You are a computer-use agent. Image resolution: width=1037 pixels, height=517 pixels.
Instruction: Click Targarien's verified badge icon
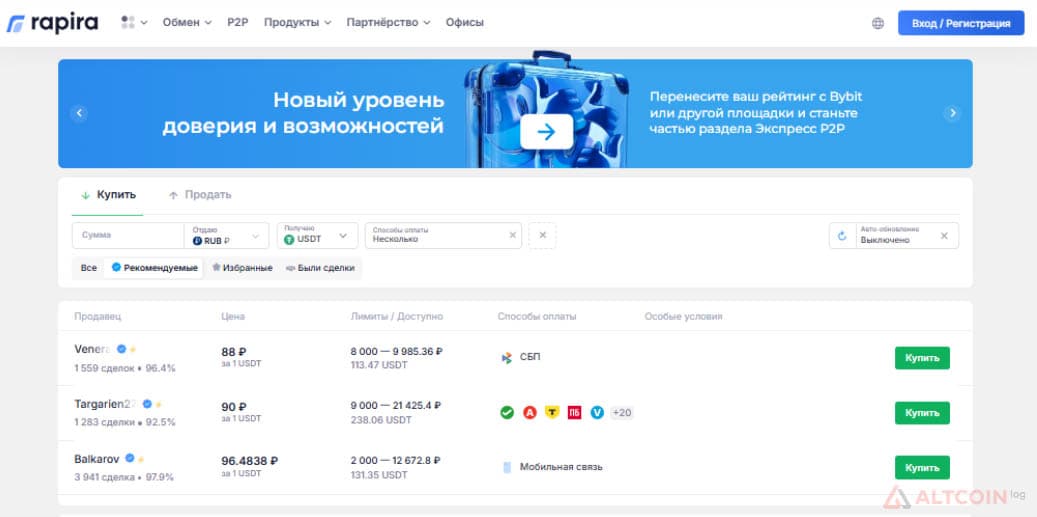point(147,404)
